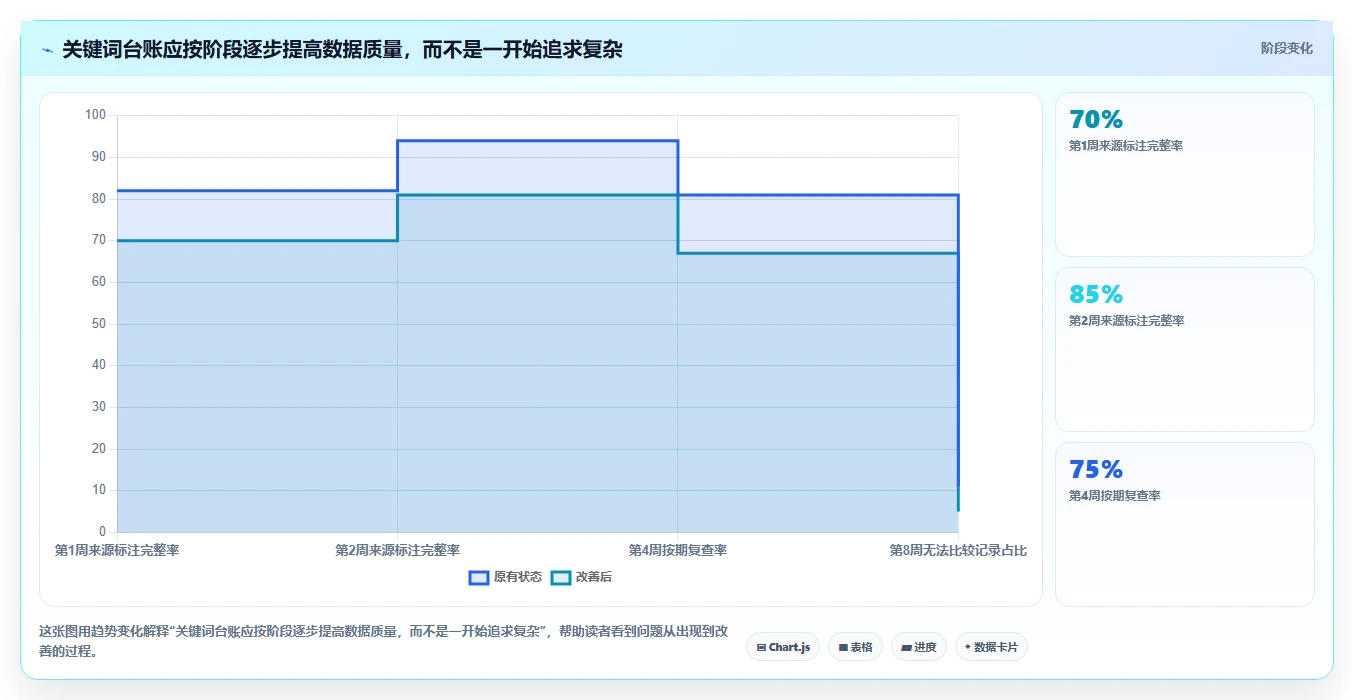Click x-axis label 第4周按期复查率

pyautogui.click(x=677, y=550)
